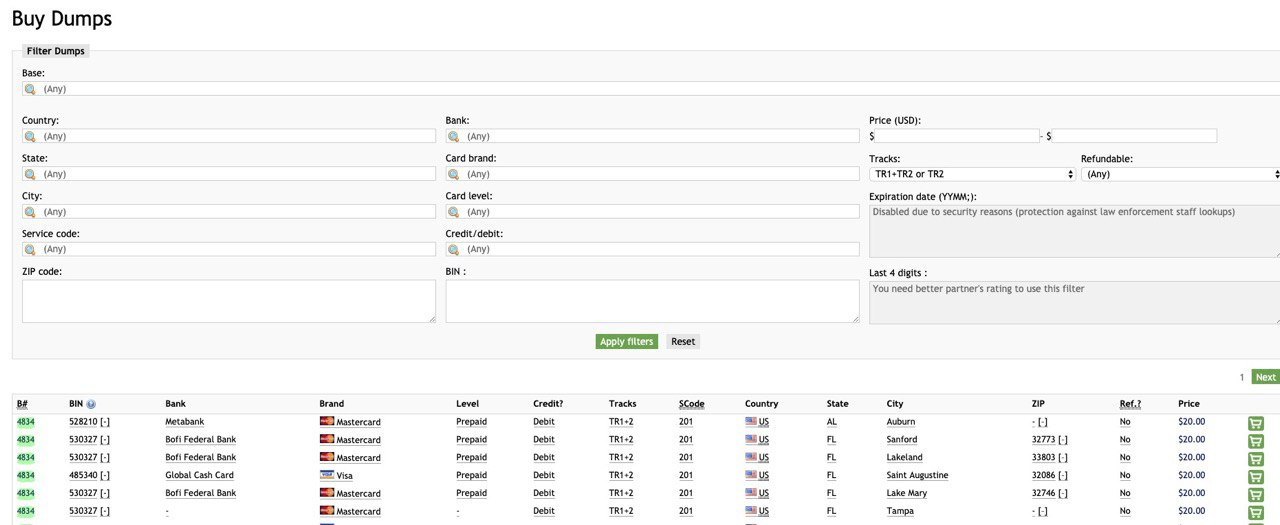The height and width of the screenshot is (525, 1280).
Task: Click the maximum Price input field
Action: click(x=1135, y=136)
